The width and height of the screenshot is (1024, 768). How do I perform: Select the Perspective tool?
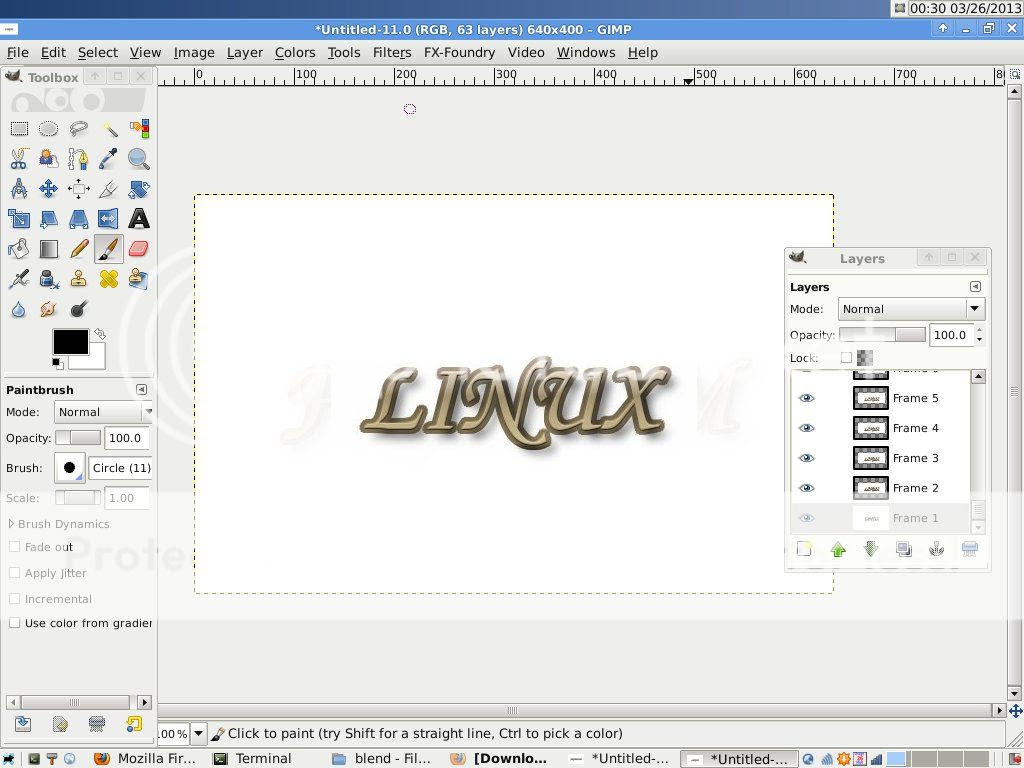(x=78, y=219)
